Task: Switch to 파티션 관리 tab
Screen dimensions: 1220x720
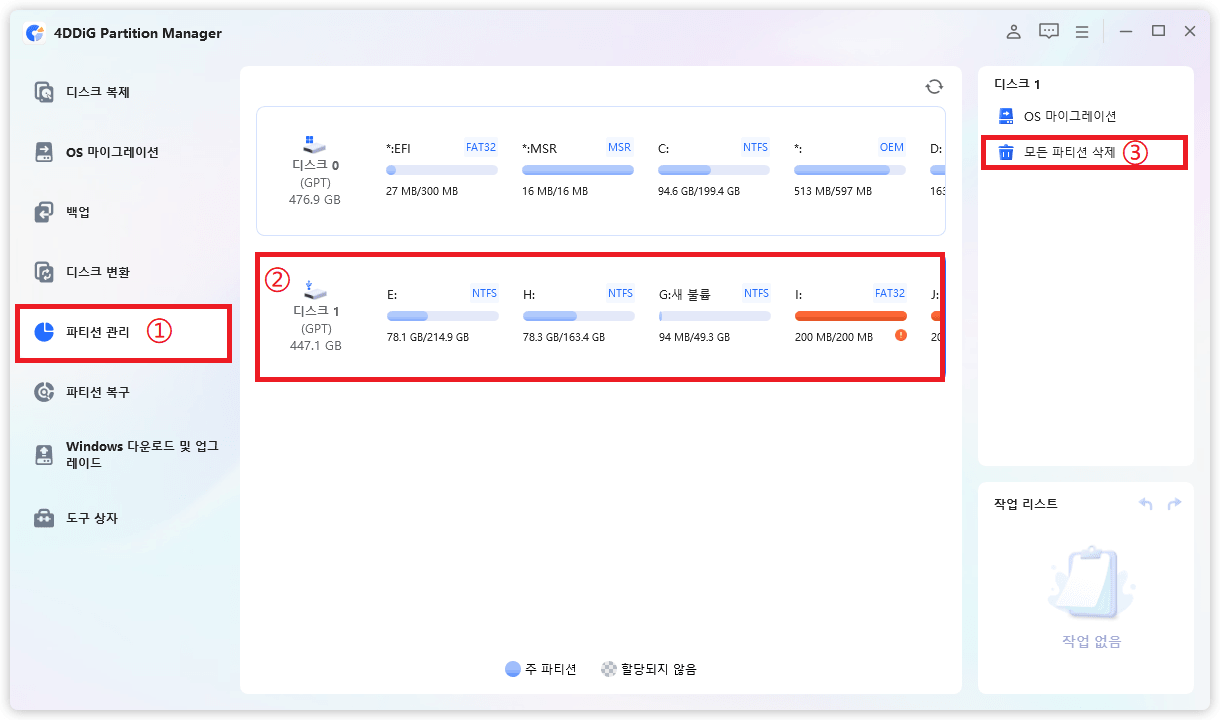Action: (97, 332)
